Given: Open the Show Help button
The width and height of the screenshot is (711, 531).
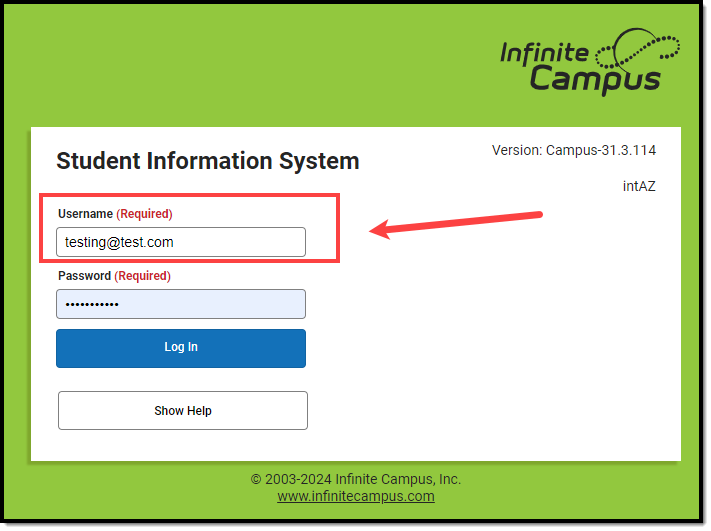Looking at the screenshot, I should tap(183, 410).
